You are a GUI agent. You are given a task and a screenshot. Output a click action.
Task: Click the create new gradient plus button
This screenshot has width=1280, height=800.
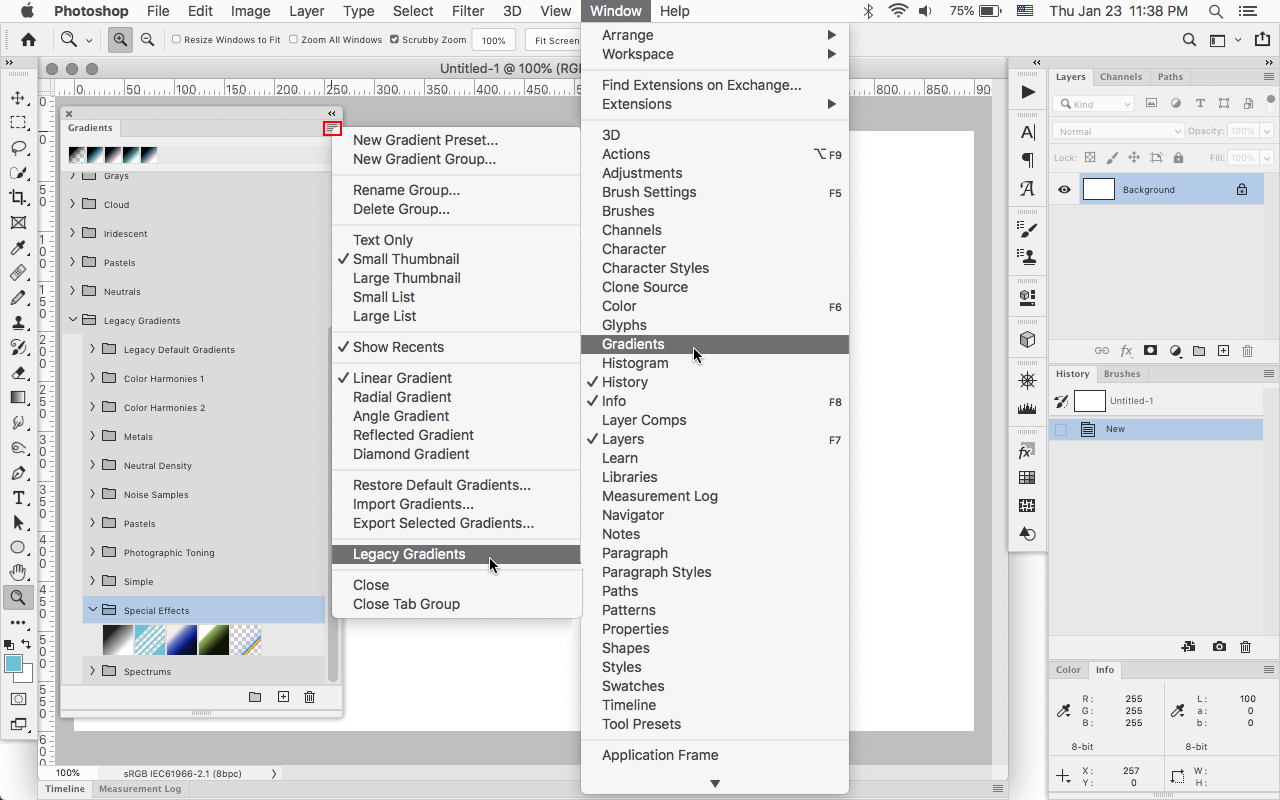point(283,697)
